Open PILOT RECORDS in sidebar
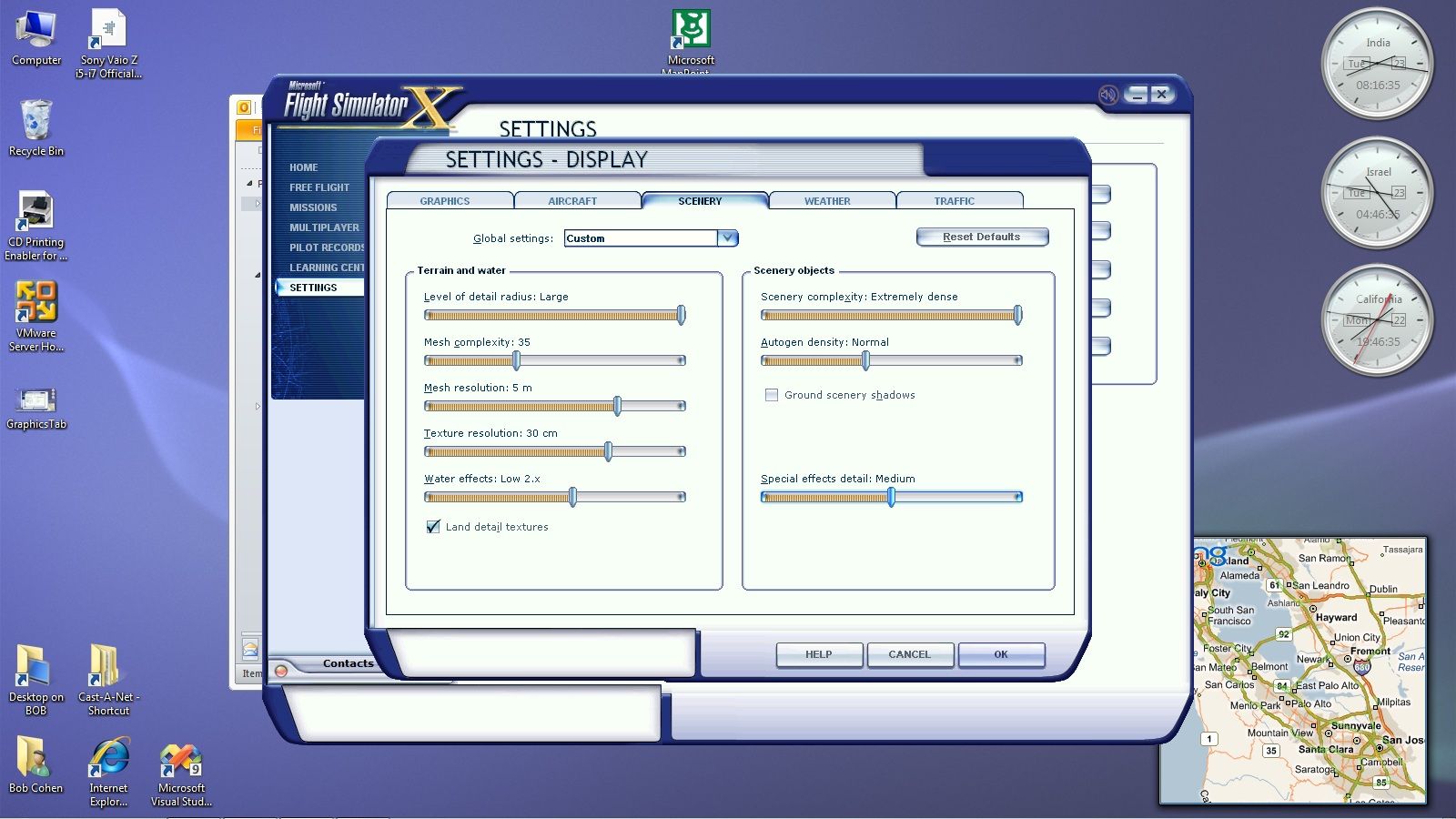The height and width of the screenshot is (819, 1456). tap(326, 248)
